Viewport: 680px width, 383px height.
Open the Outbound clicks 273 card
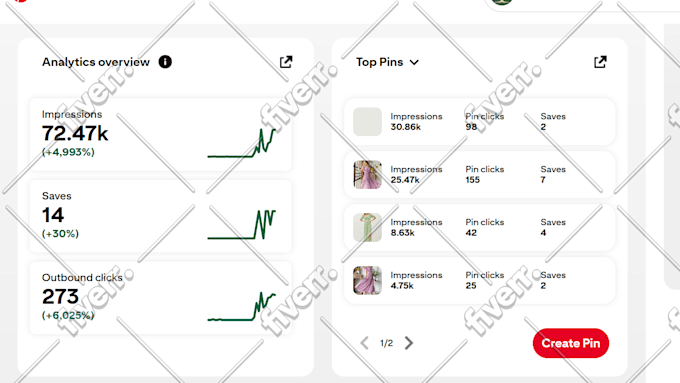click(x=160, y=298)
